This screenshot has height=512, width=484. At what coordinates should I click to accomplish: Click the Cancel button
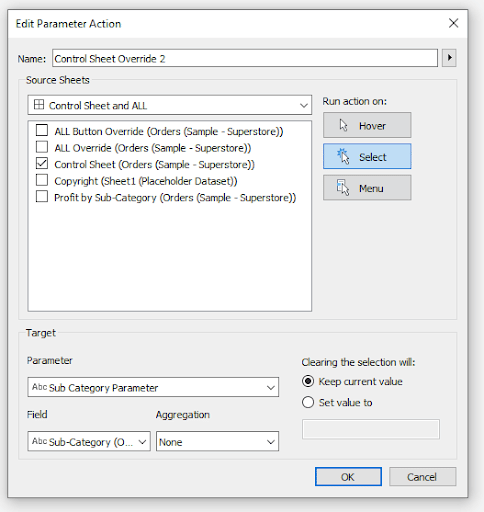[x=422, y=477]
